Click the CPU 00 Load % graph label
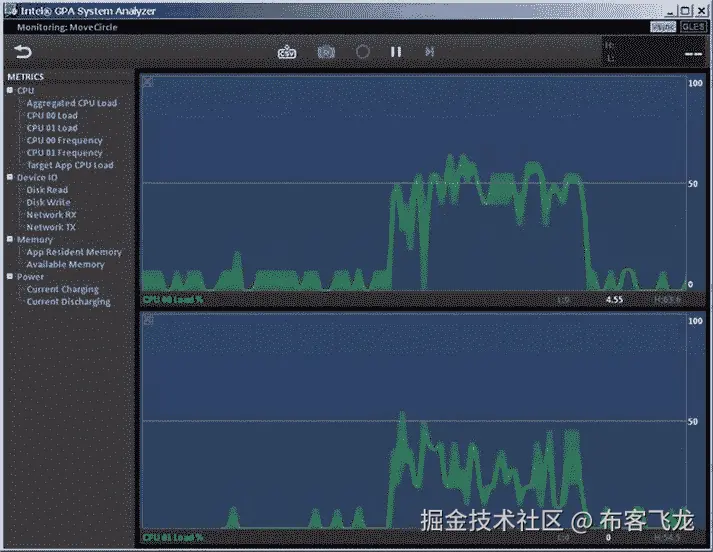 (173, 300)
